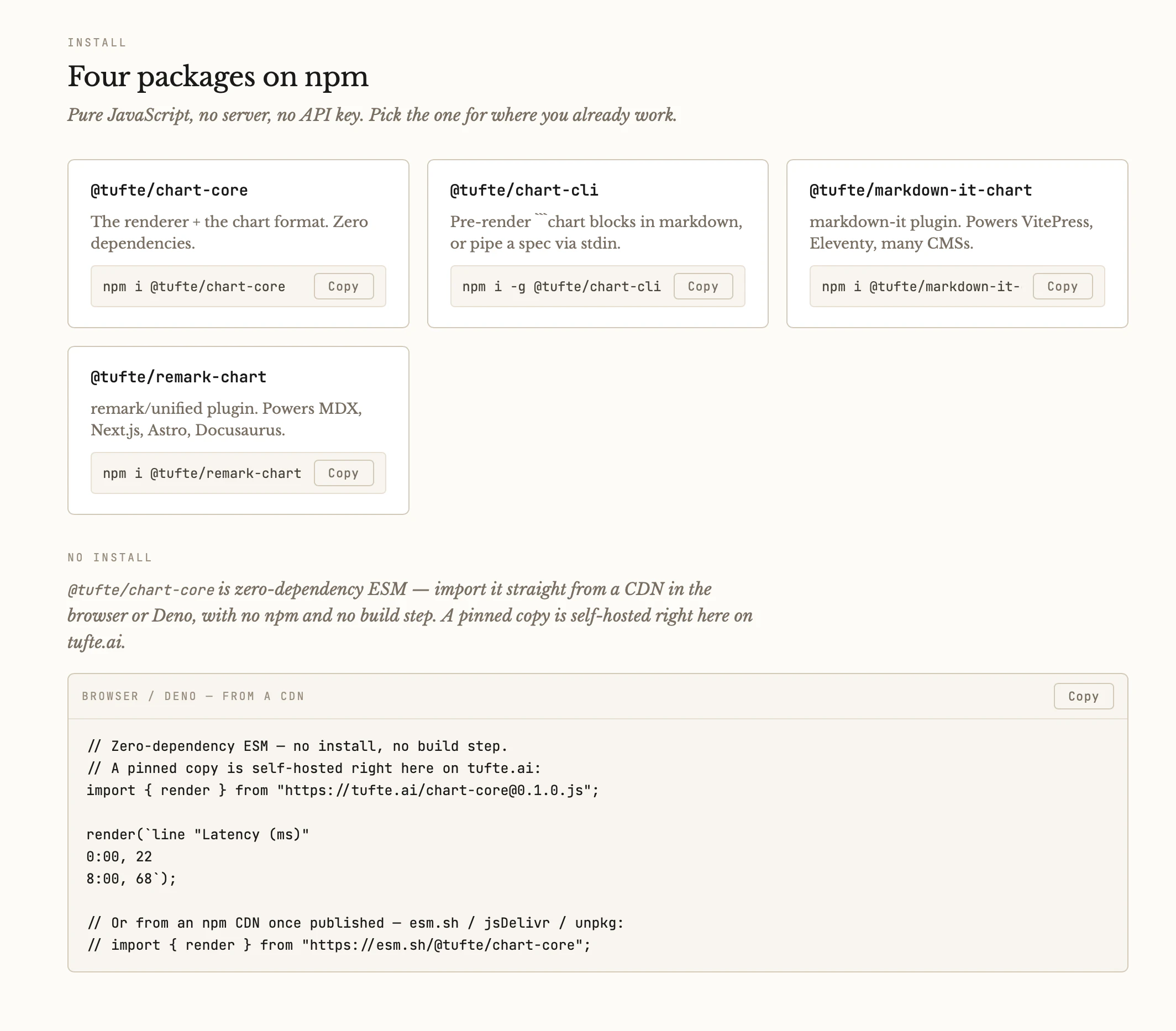The height and width of the screenshot is (1031, 1176).
Task: Copy the markdown-it-chart install command
Action: click(x=1063, y=286)
